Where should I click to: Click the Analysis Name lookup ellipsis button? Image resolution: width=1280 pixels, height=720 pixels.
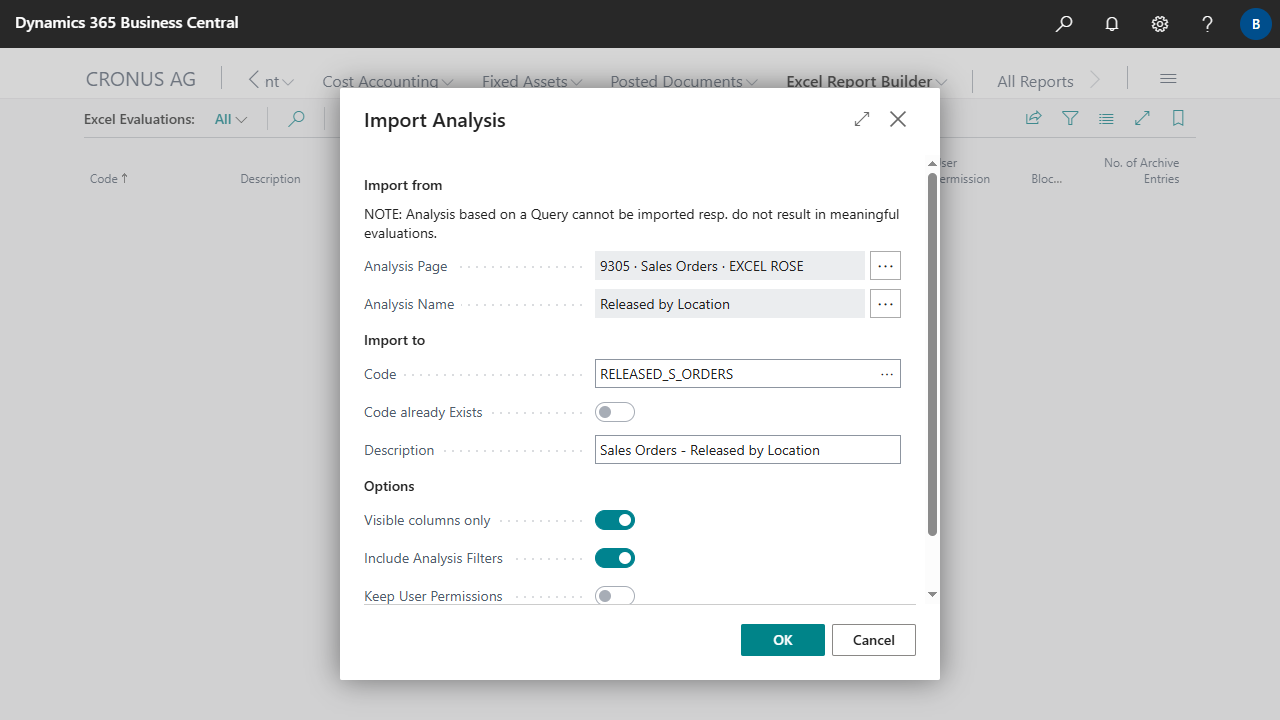pos(885,304)
